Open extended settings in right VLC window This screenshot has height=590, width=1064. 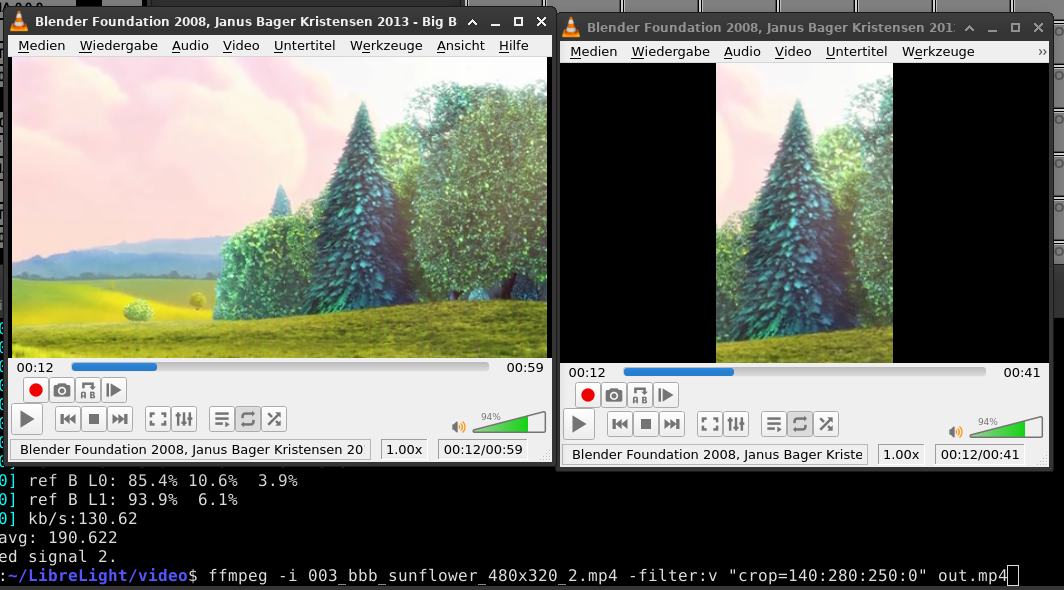tap(736, 424)
